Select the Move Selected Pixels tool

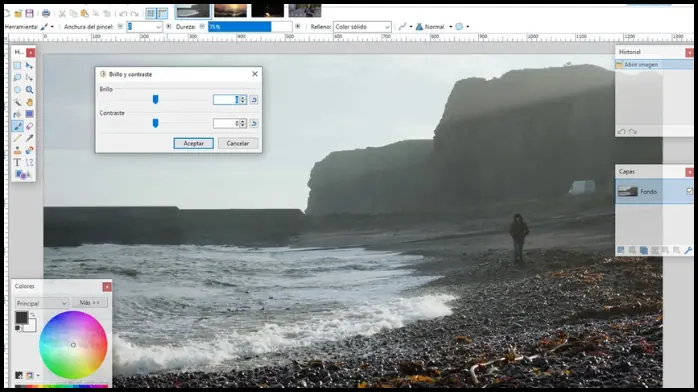pyautogui.click(x=29, y=65)
